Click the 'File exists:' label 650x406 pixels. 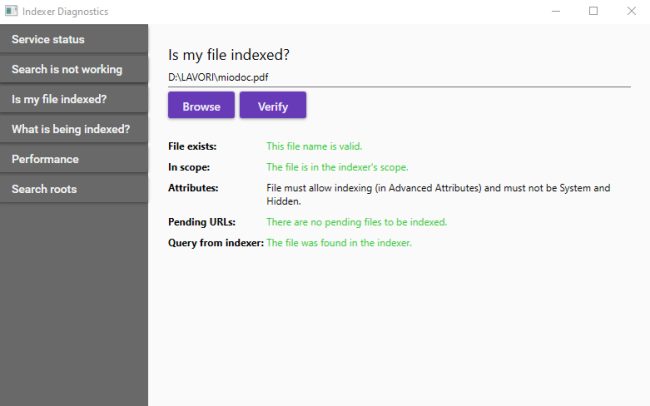192,147
